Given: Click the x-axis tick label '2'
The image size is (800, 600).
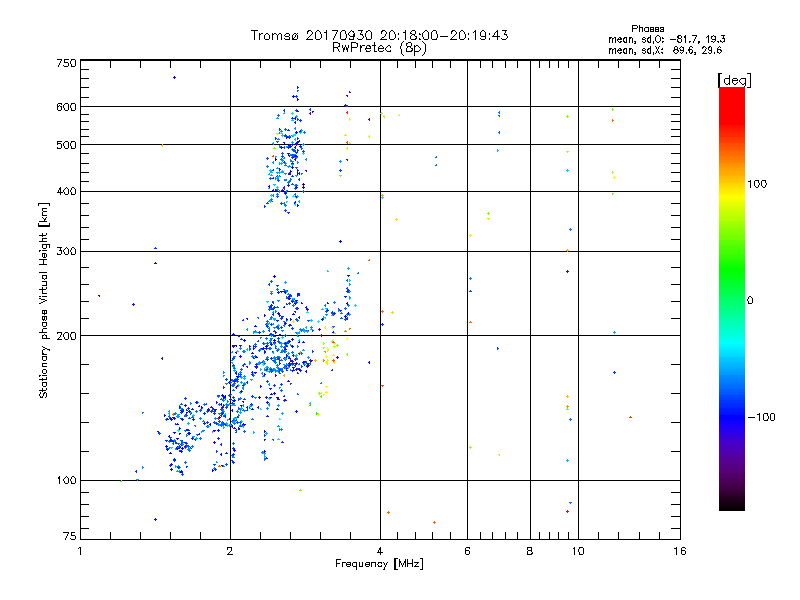Looking at the screenshot, I should pyautogui.click(x=230, y=551).
